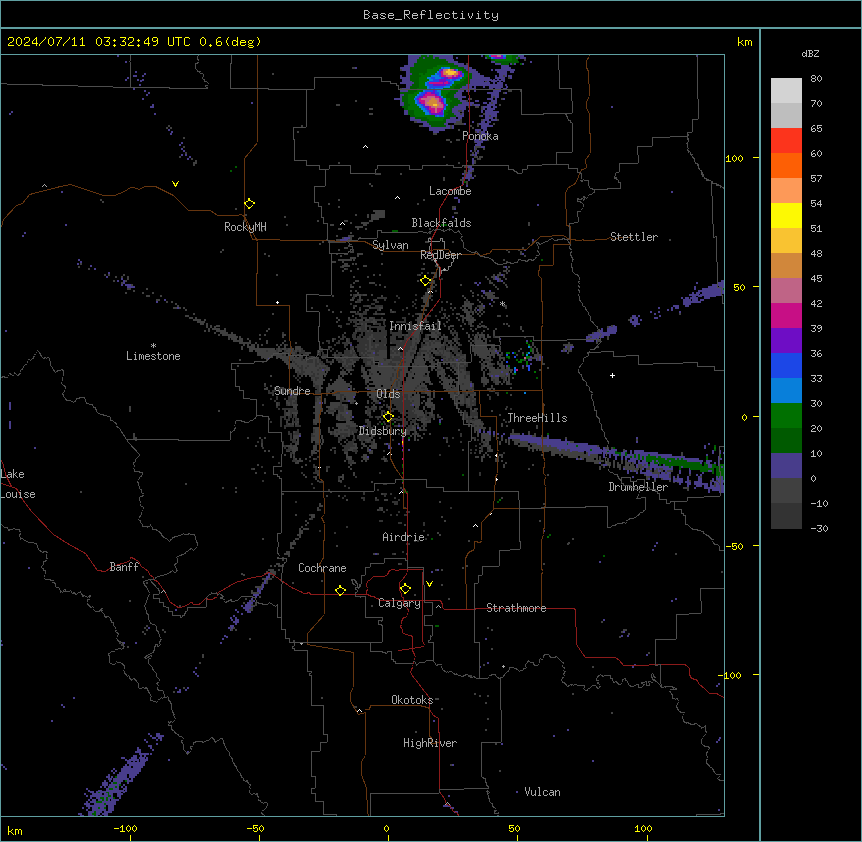This screenshot has width=862, height=842.
Task: Click the Ponoka city label
Action: (x=480, y=136)
